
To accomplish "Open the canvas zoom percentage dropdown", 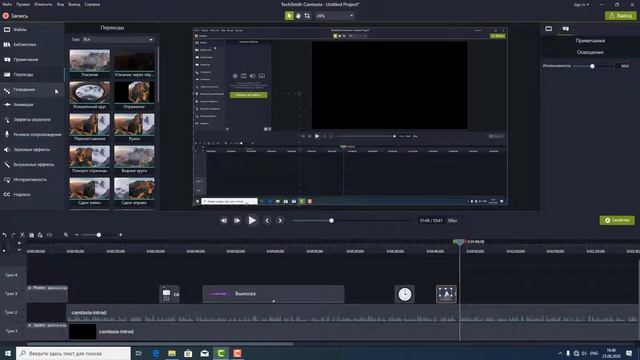I will [x=335, y=16].
